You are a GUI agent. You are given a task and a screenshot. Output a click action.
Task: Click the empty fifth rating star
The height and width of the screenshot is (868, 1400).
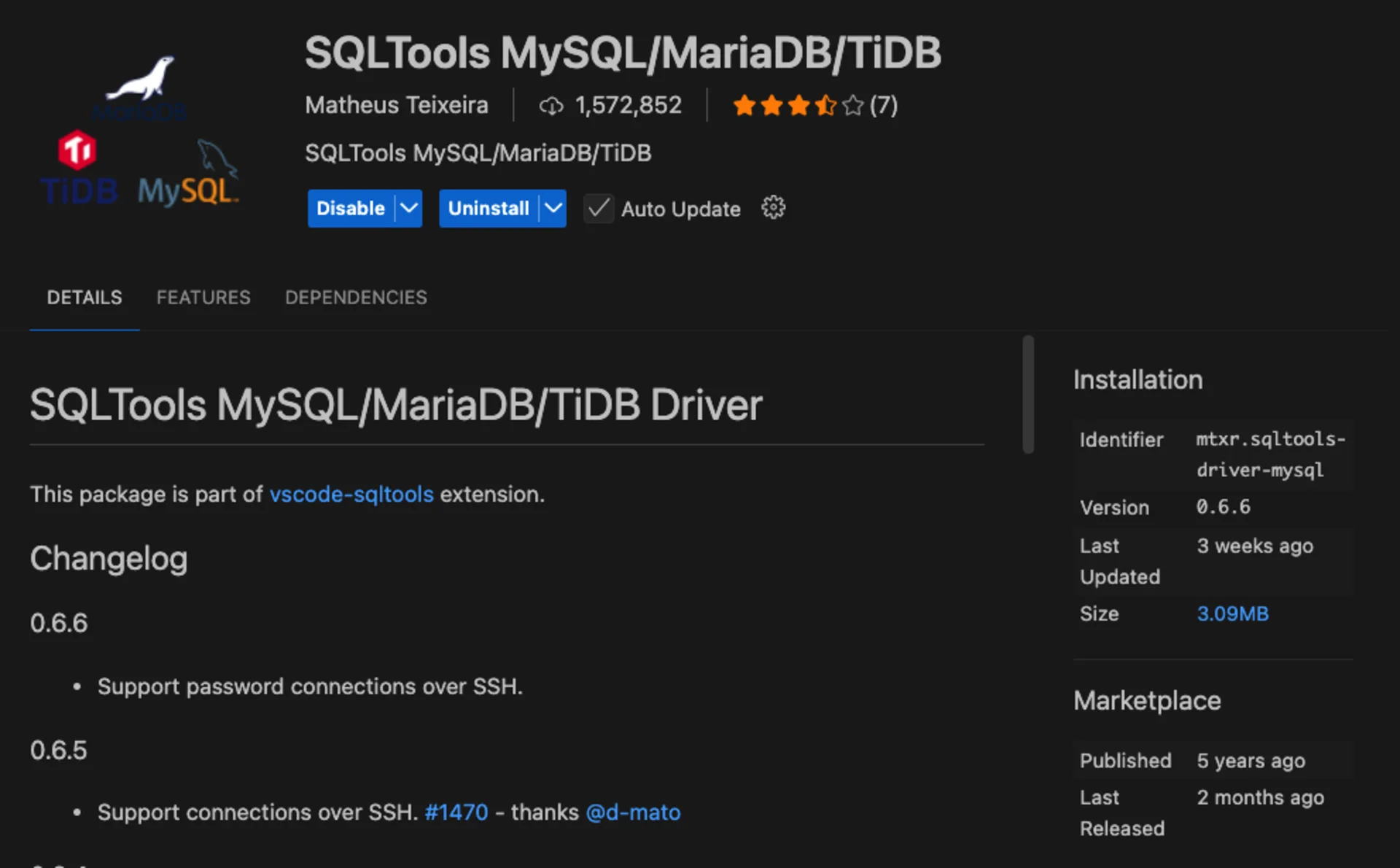(852, 105)
